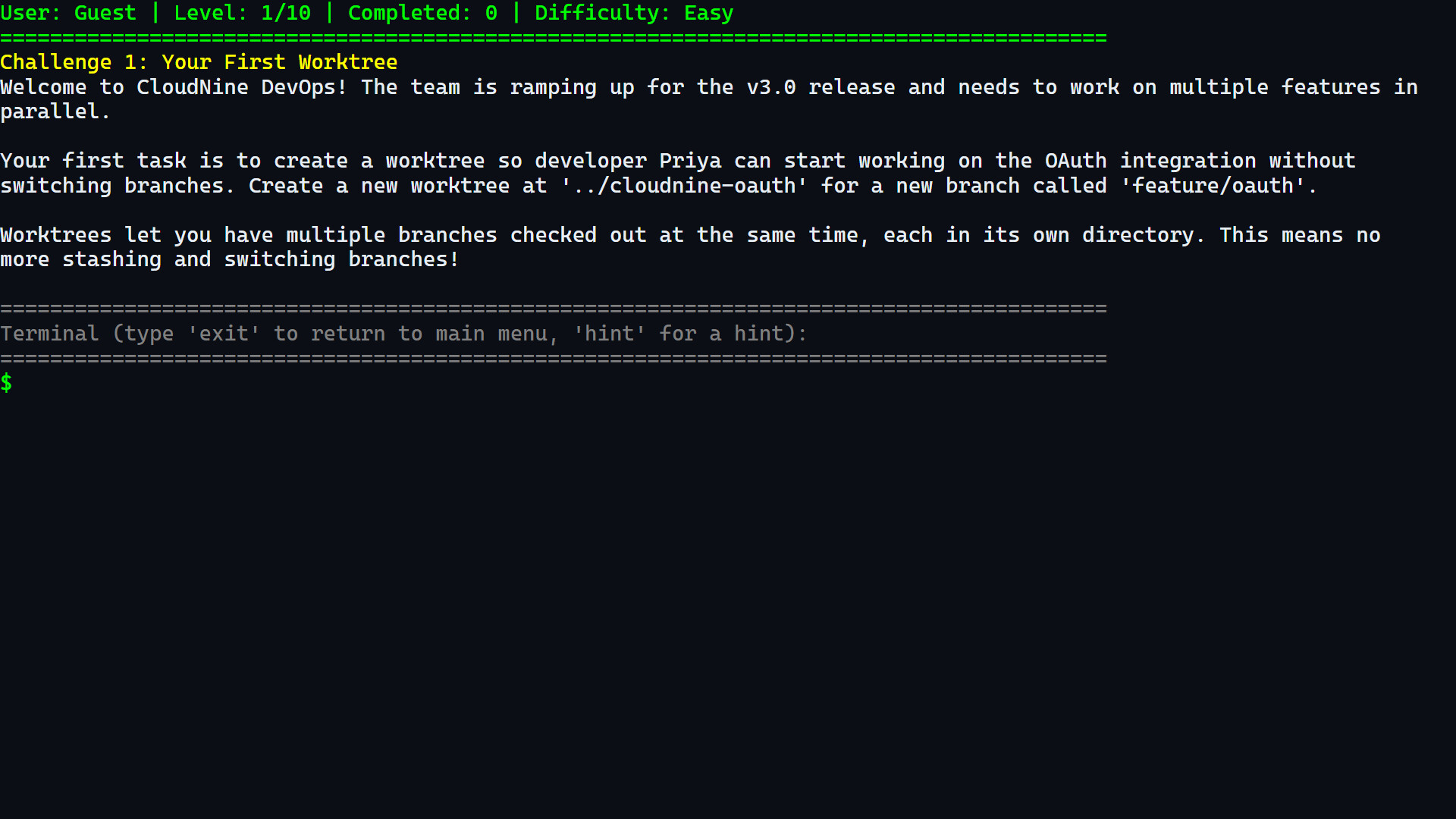
Task: Click the 'more stashing and switching branches!' line
Action: click(230, 259)
